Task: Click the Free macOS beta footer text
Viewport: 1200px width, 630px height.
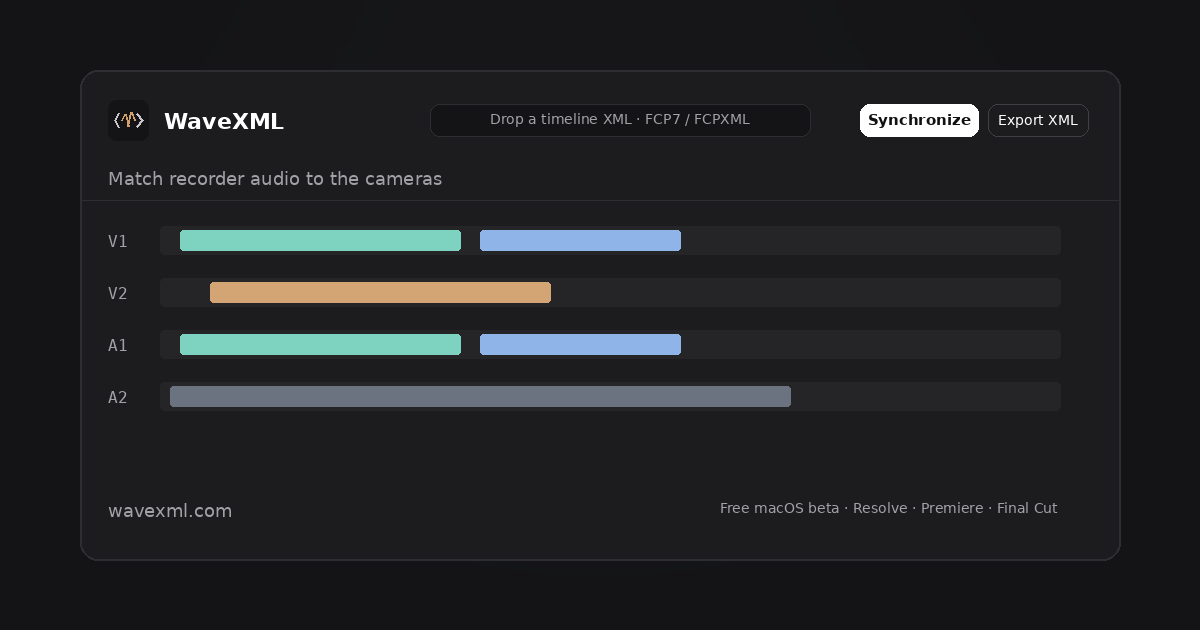Action: pos(779,508)
